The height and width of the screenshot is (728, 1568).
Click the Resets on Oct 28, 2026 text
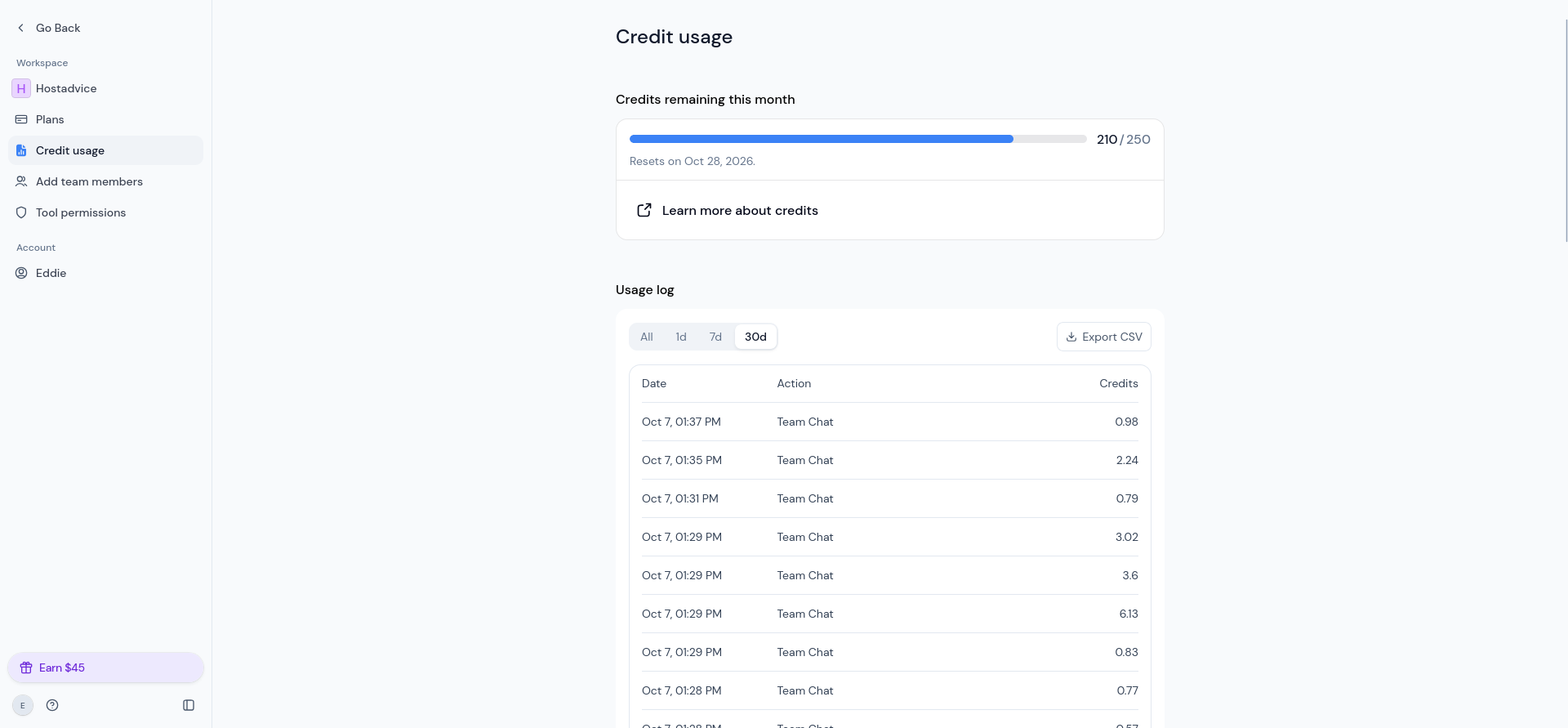(x=693, y=161)
